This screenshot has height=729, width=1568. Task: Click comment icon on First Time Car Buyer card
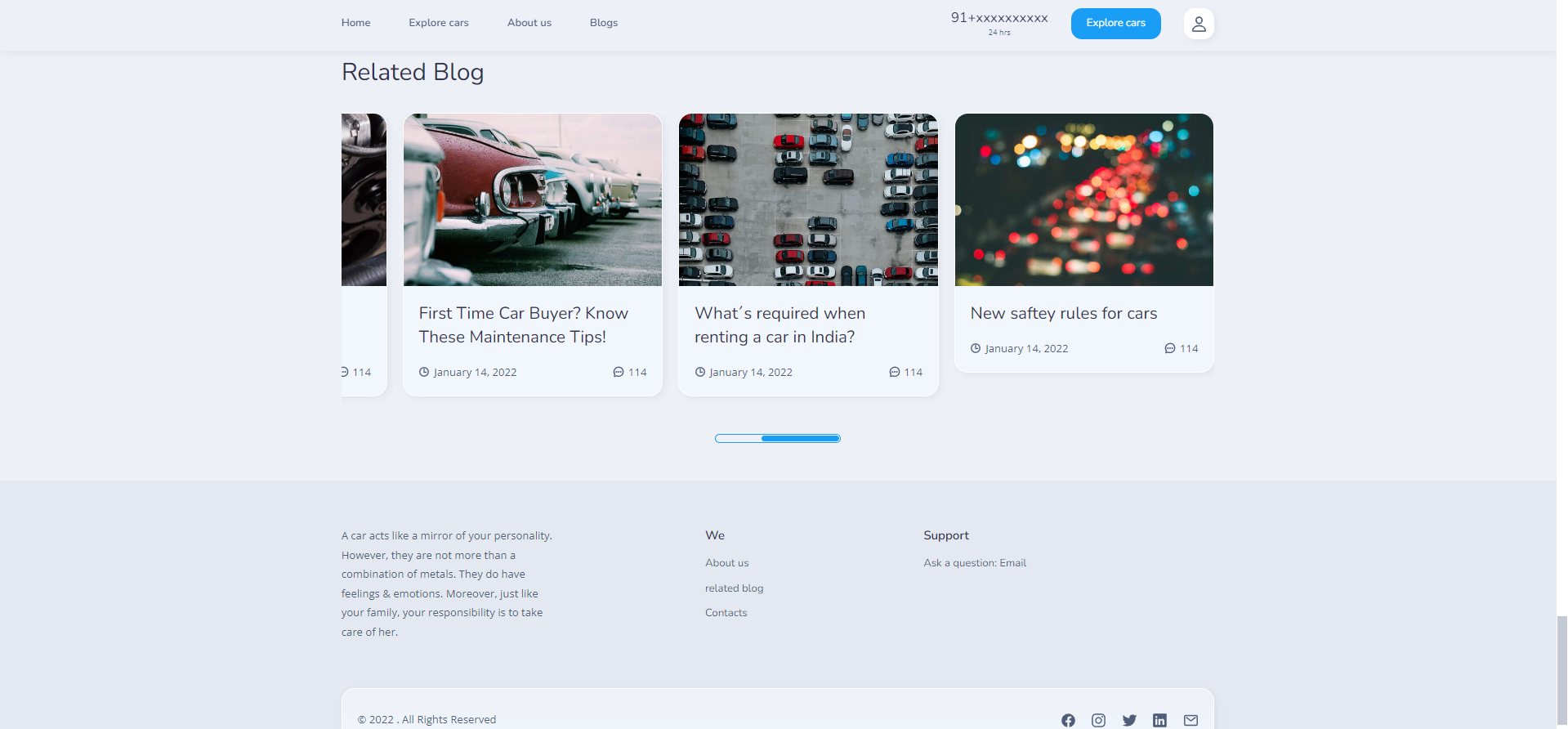619,372
